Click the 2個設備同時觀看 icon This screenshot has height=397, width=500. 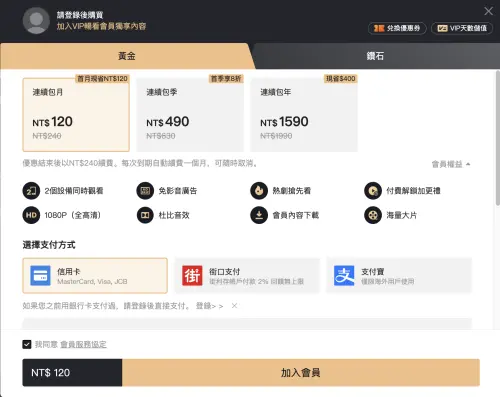point(31,191)
